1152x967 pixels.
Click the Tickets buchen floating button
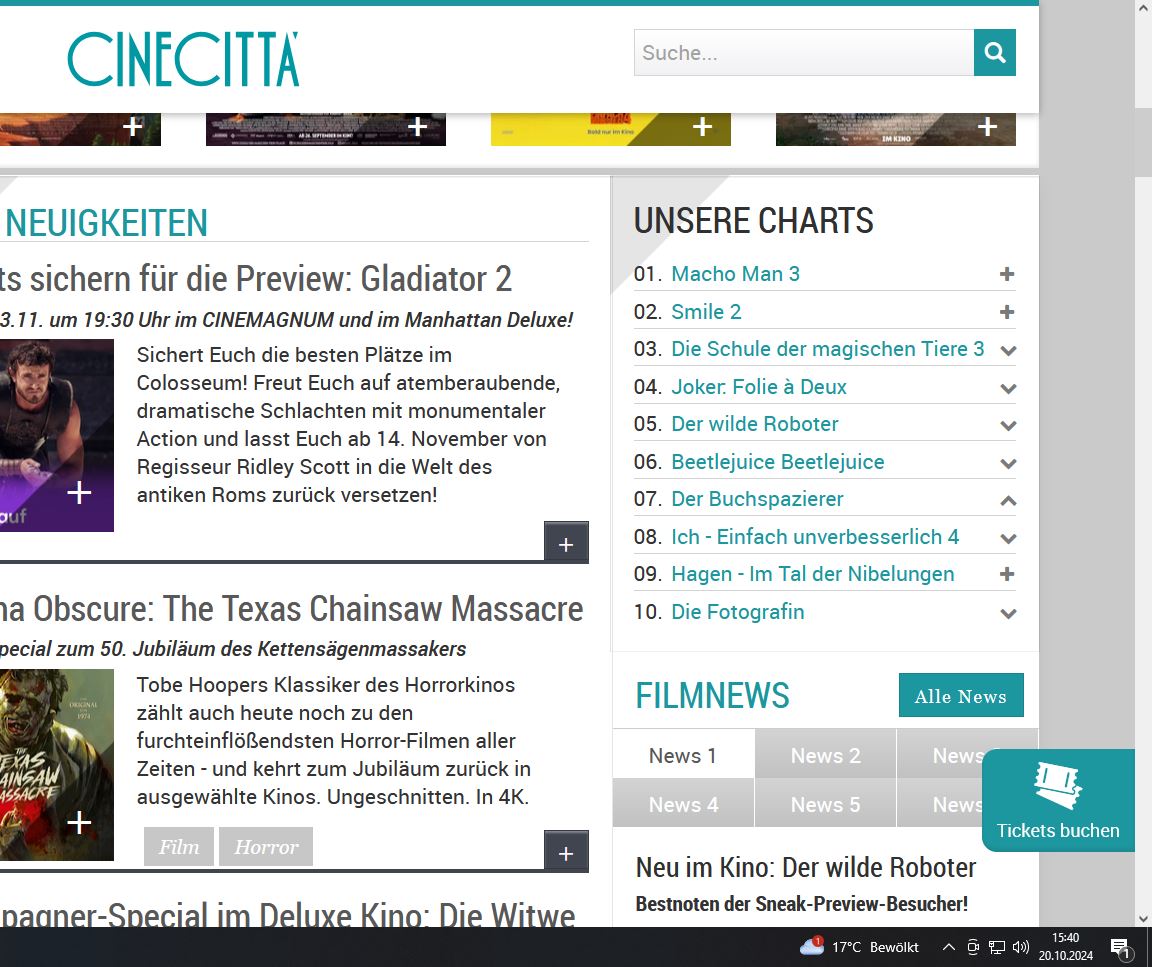(1058, 800)
